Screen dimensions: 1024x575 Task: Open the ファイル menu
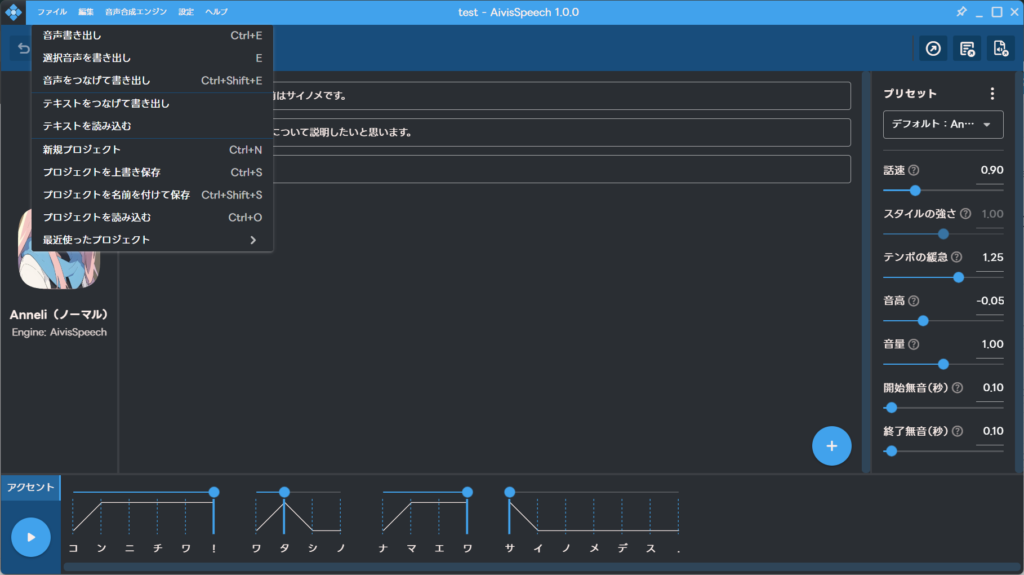pos(52,12)
